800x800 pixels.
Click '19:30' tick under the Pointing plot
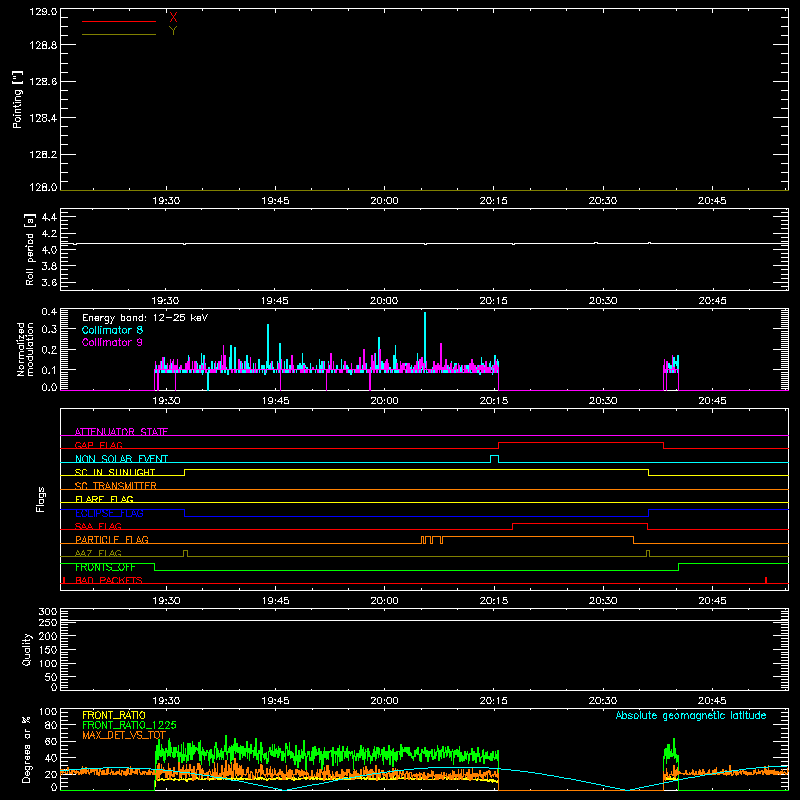tap(166, 201)
